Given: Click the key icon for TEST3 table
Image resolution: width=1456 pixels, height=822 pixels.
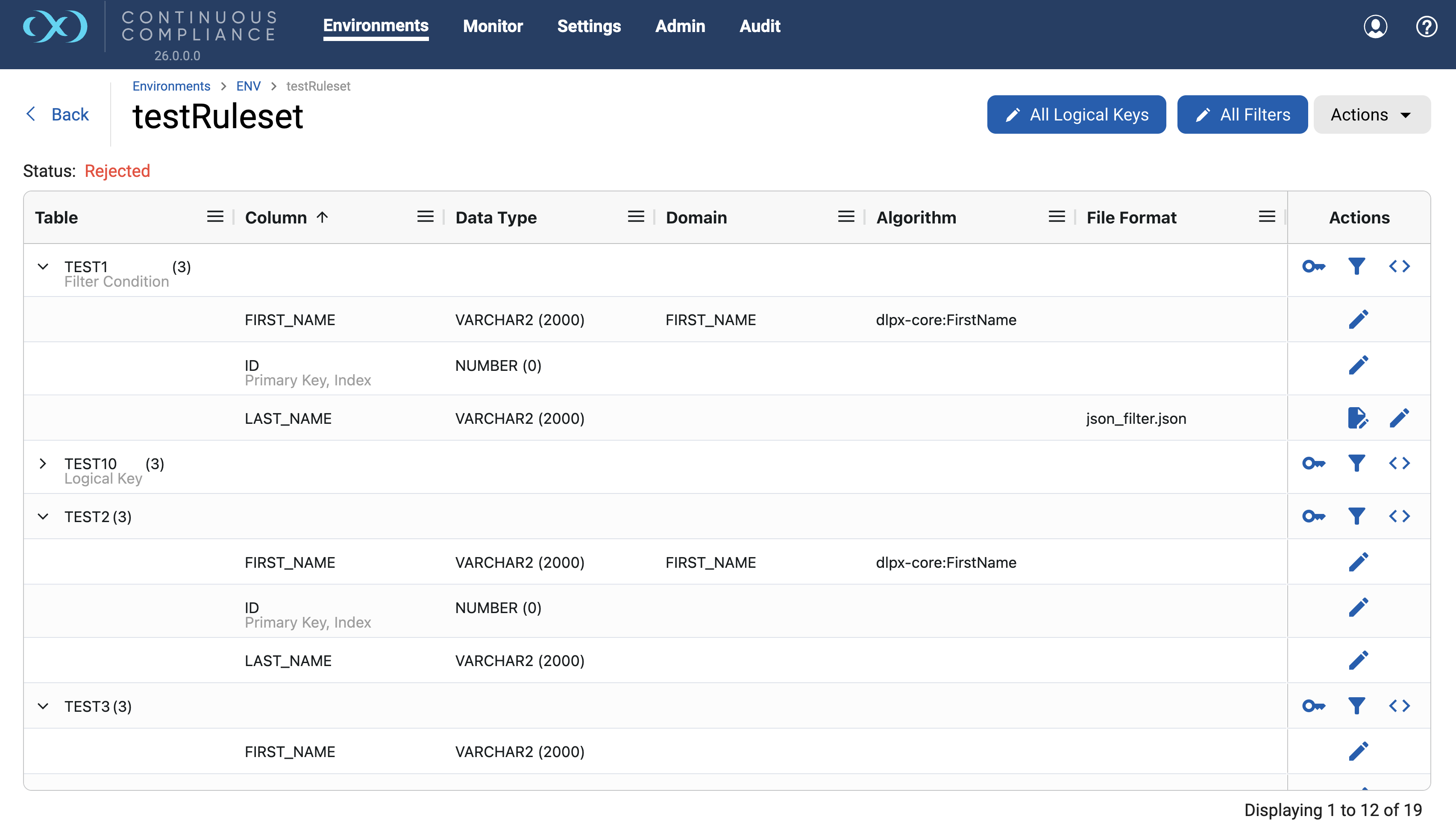Looking at the screenshot, I should [1314, 705].
